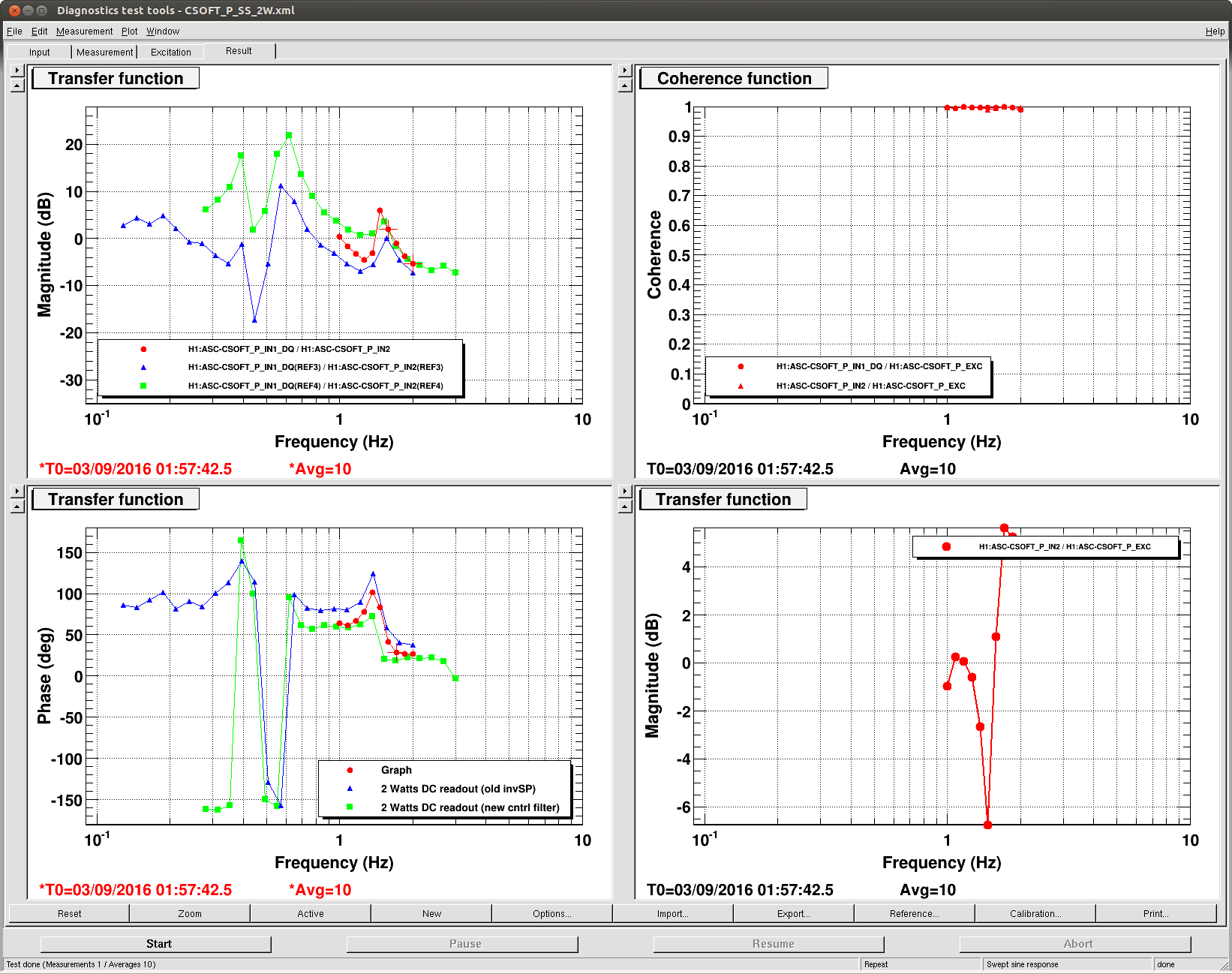Click the 'Repeat' status bar field

921,964
